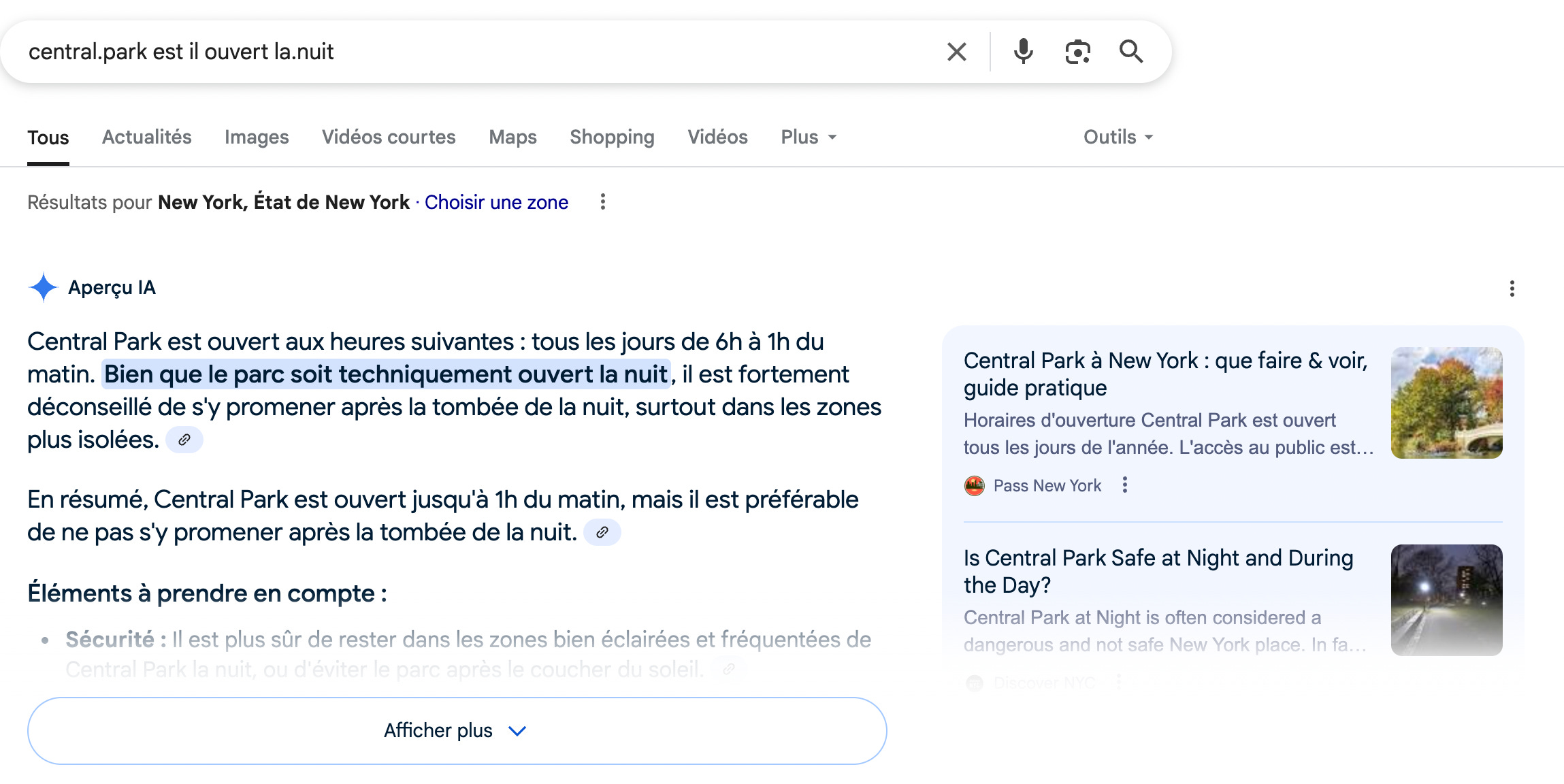1564x784 pixels.
Task: Clear the search query with the X icon
Action: (956, 52)
